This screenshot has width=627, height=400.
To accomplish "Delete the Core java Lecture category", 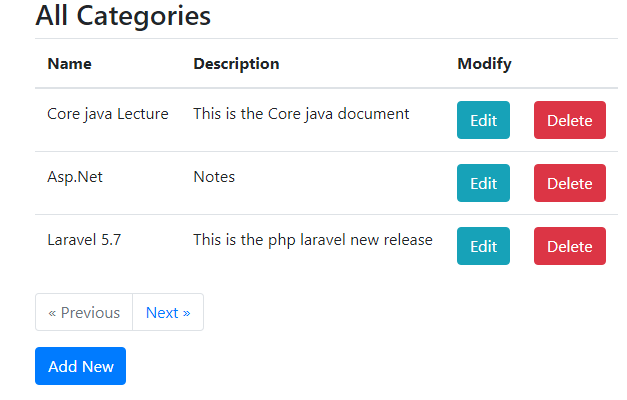I will click(x=569, y=120).
